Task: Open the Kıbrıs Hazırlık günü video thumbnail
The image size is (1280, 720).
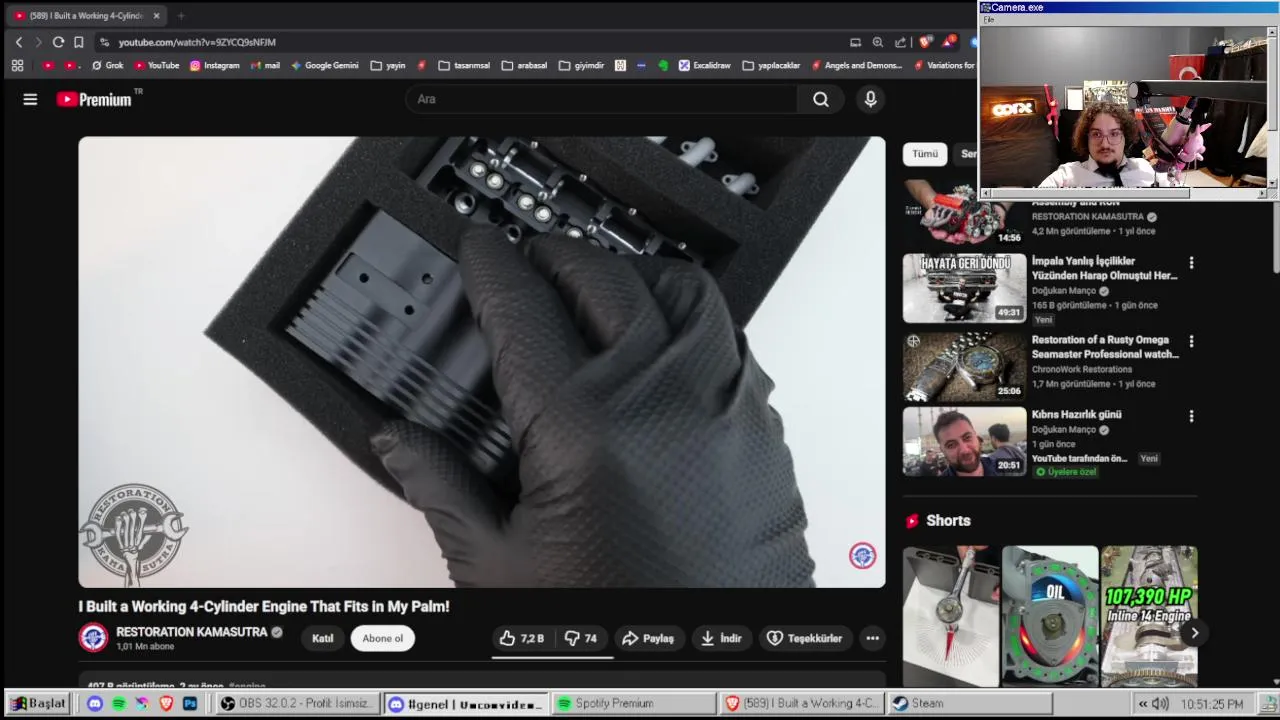Action: click(964, 441)
